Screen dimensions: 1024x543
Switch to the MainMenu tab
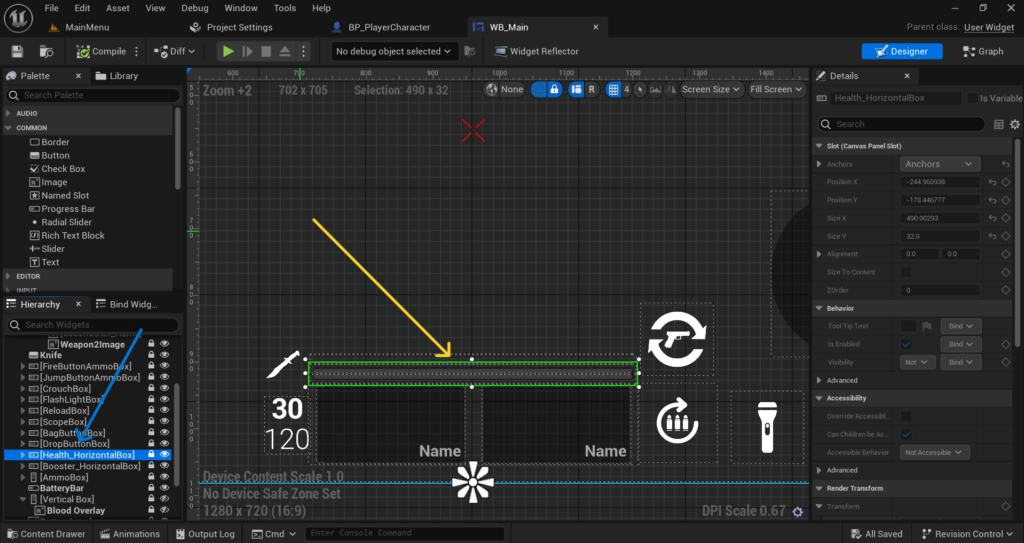click(80, 27)
